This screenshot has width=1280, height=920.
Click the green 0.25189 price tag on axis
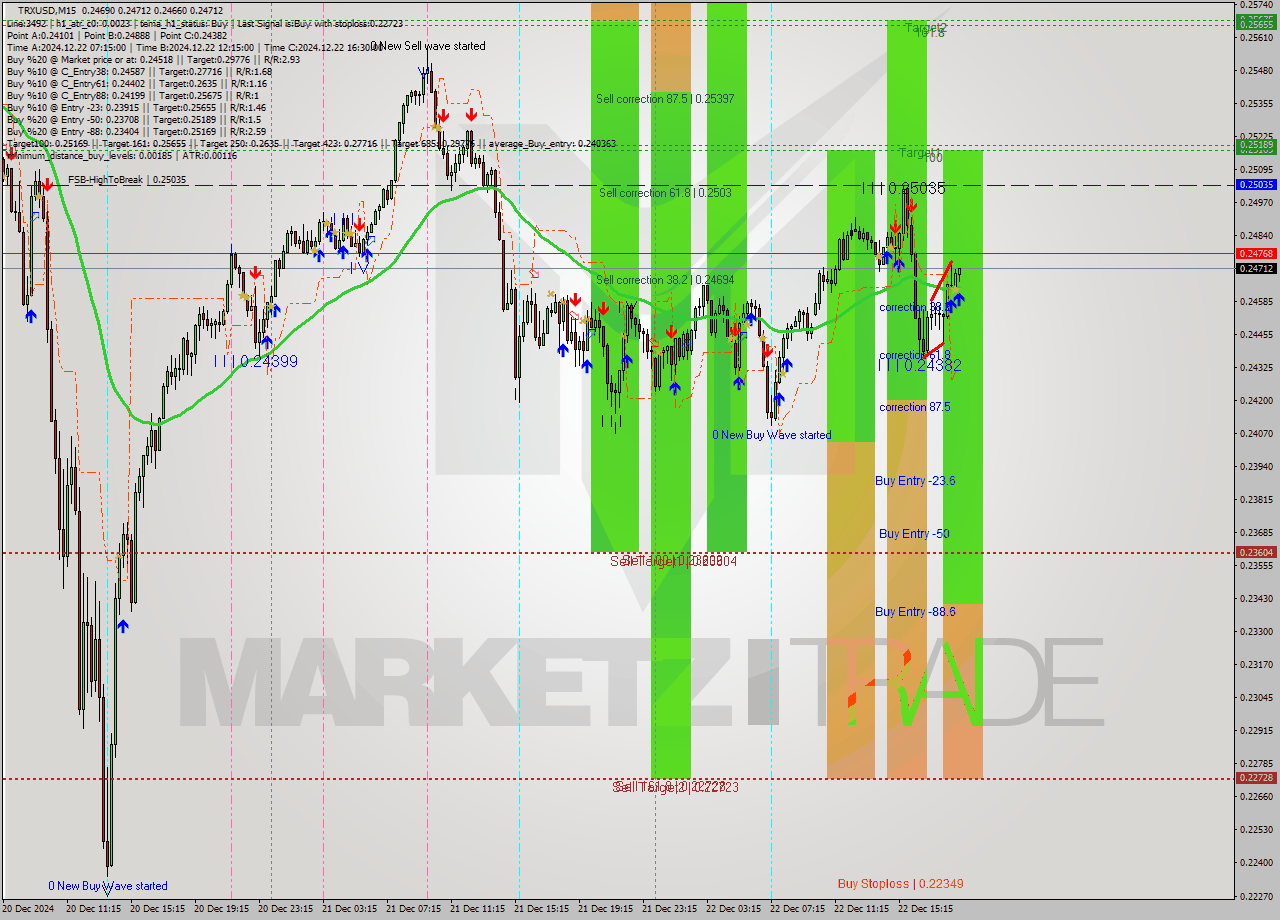[x=1257, y=145]
